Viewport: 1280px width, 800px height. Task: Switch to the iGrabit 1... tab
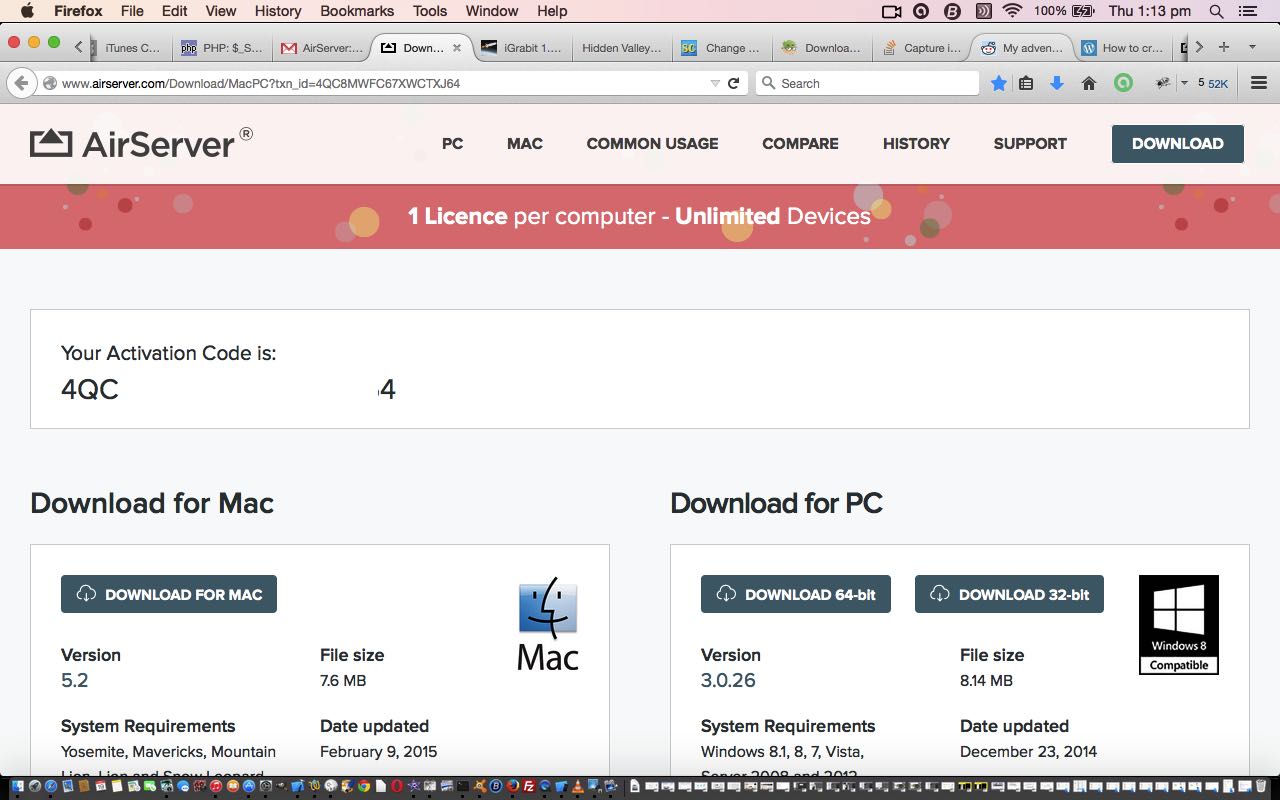click(521, 47)
